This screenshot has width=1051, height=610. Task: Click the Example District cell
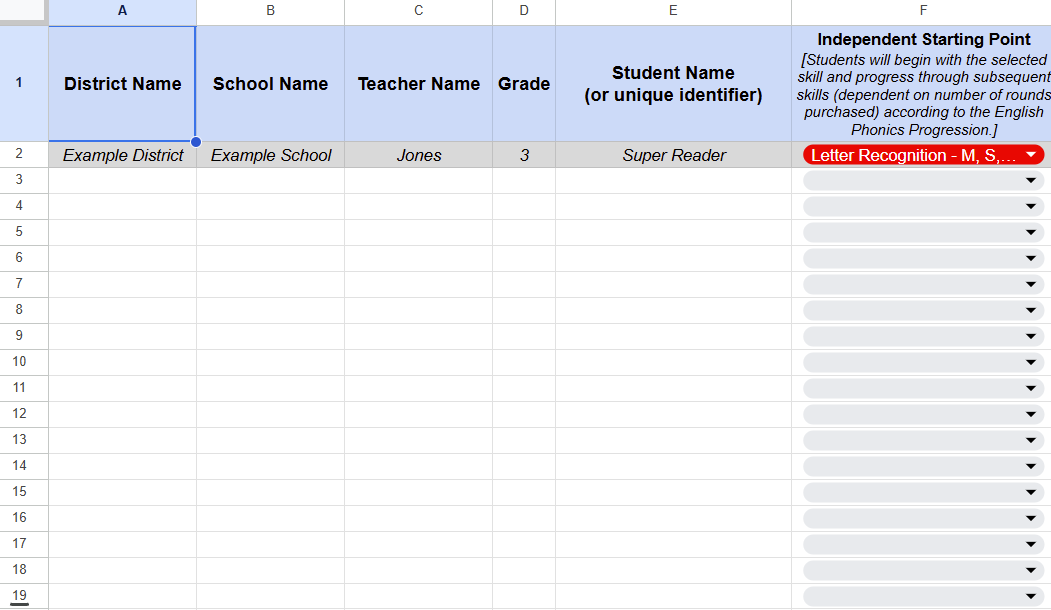[x=122, y=155]
